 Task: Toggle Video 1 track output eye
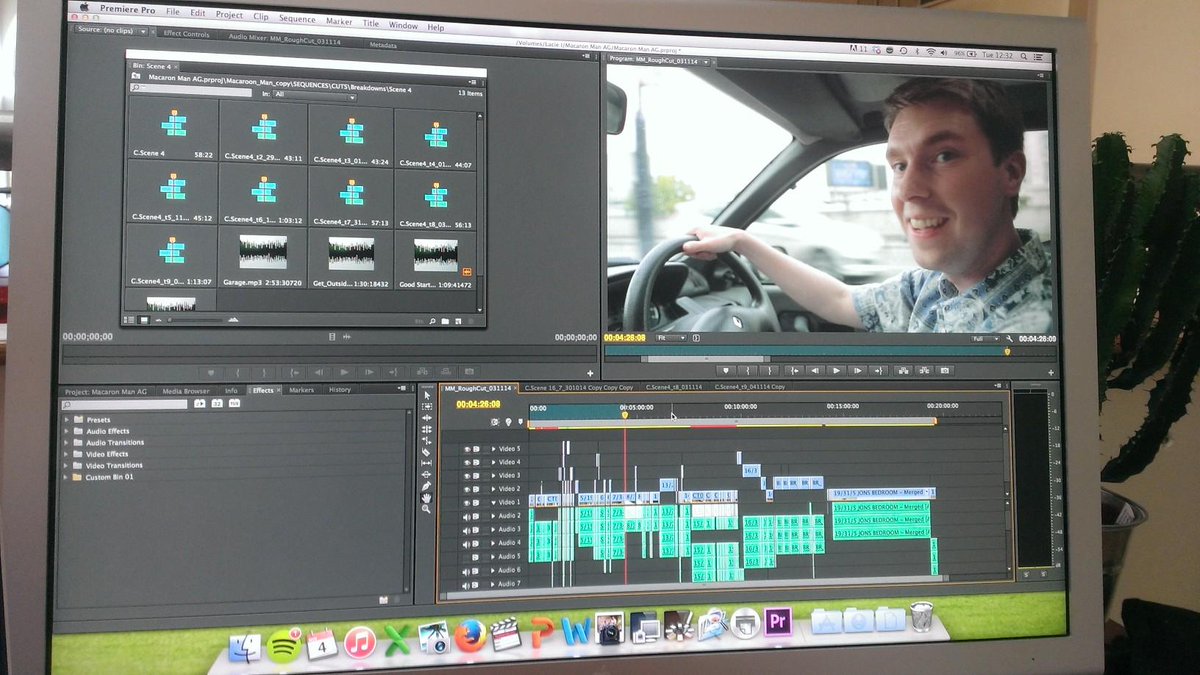[467, 502]
